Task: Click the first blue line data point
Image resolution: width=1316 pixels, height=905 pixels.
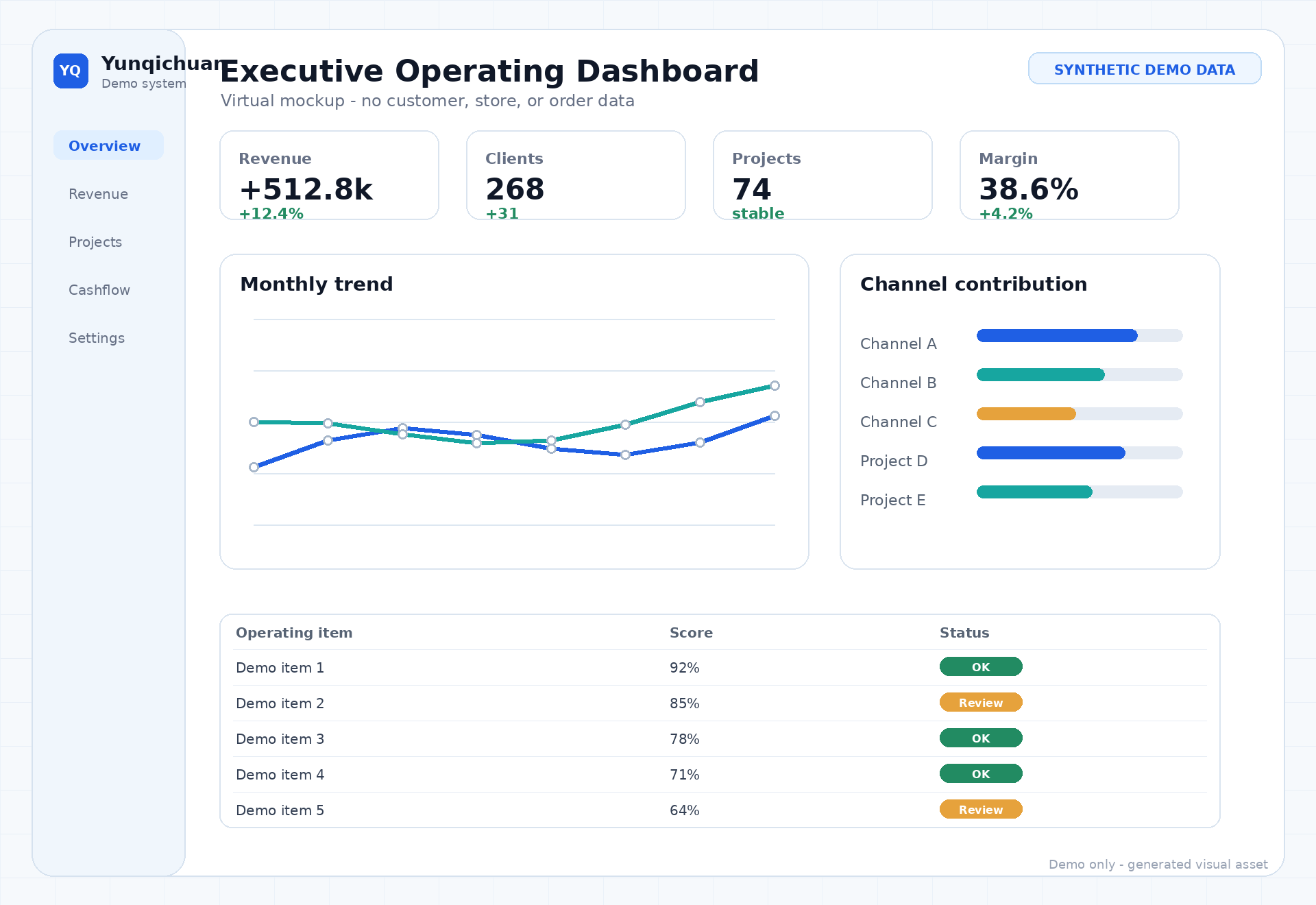Action: point(254,467)
